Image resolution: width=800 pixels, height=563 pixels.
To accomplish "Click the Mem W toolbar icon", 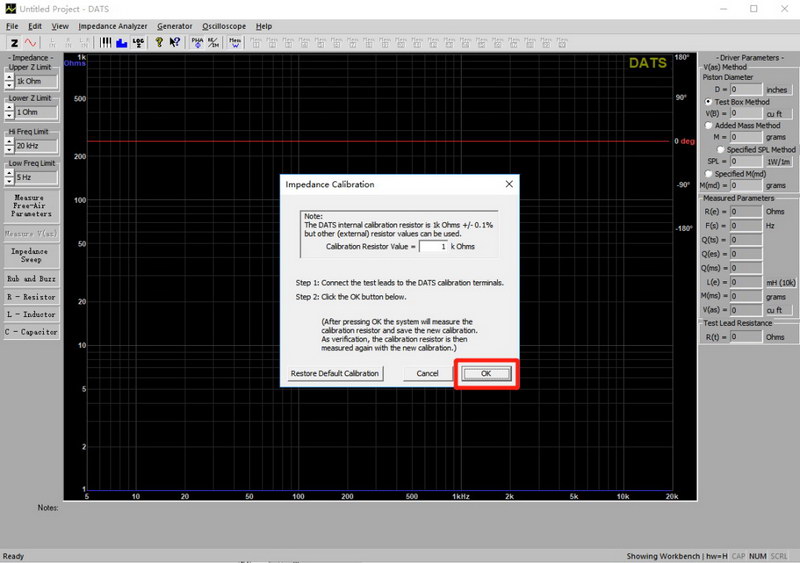I will 235,43.
